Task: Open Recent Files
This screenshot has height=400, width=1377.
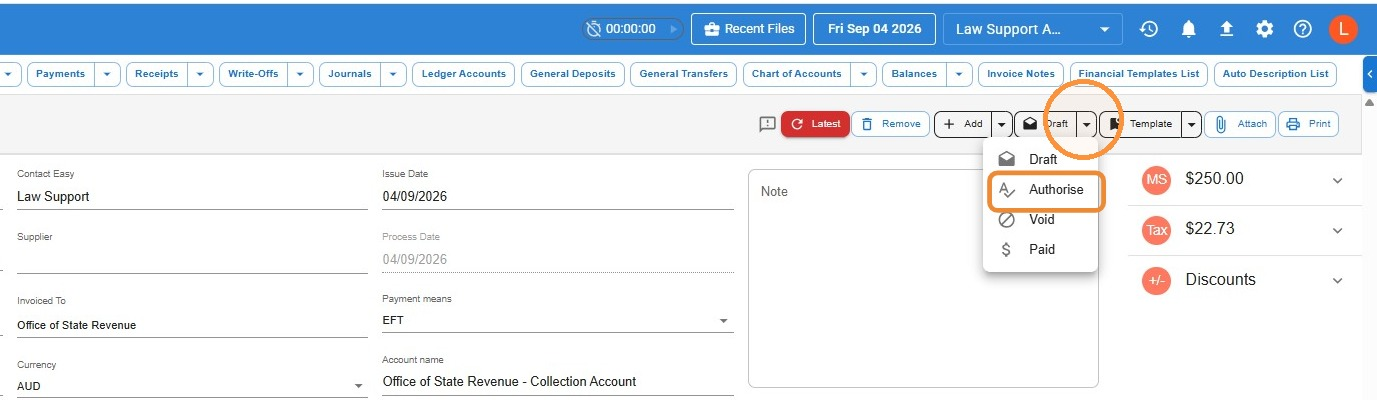Action: [749, 29]
